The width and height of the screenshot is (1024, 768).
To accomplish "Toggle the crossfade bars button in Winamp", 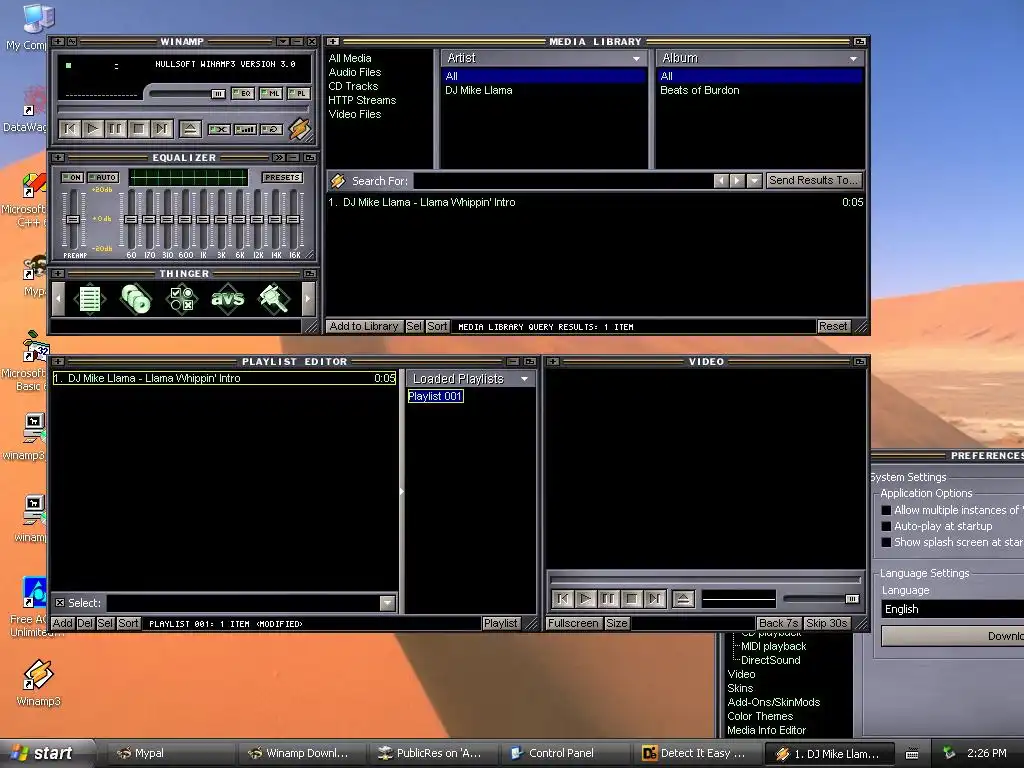I will click(x=246, y=129).
